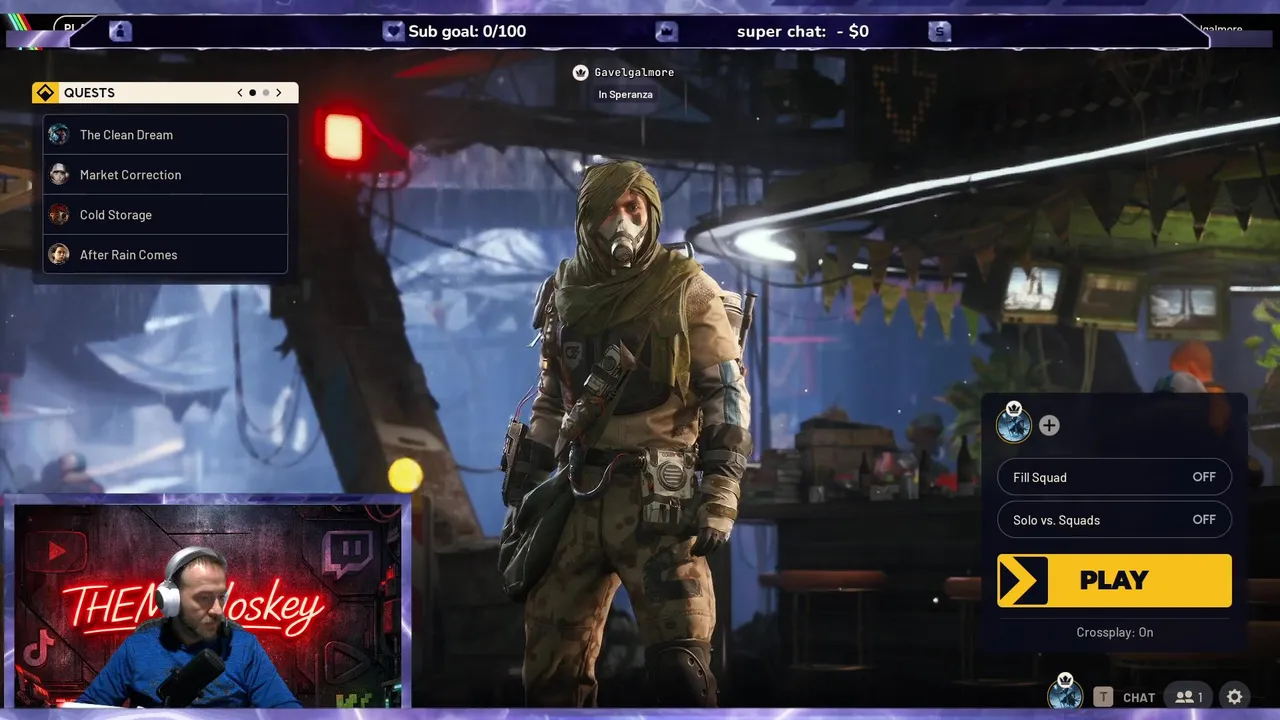Click the squad leader avatar above Fill Squad

1014,424
